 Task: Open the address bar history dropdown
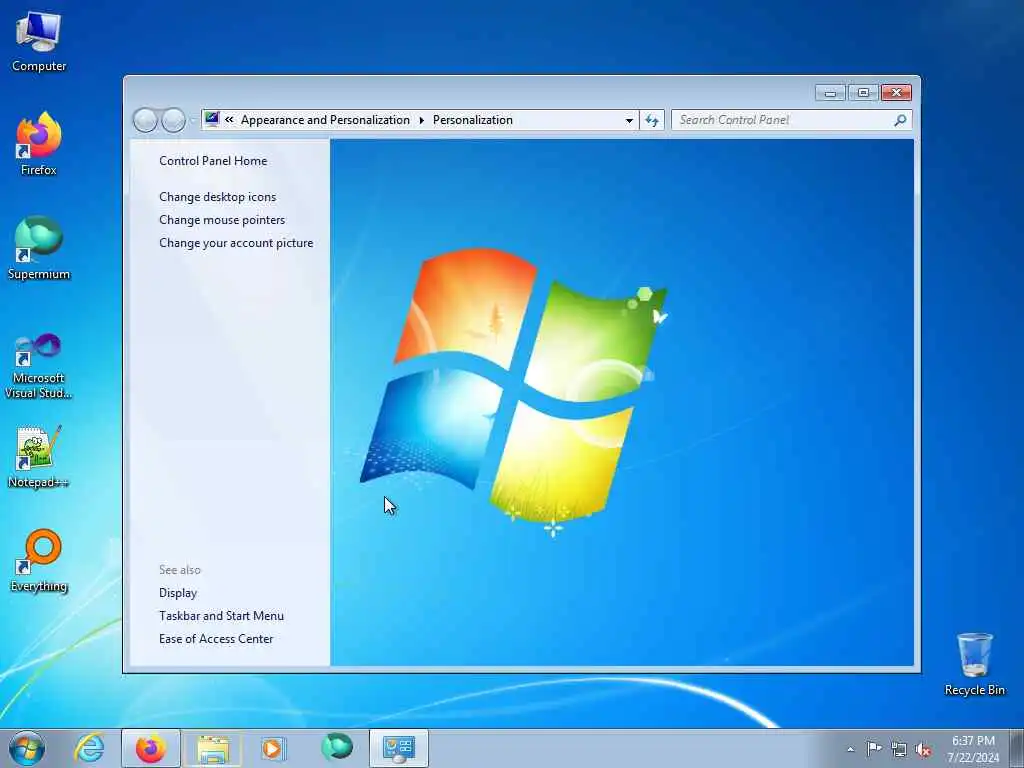coord(629,120)
